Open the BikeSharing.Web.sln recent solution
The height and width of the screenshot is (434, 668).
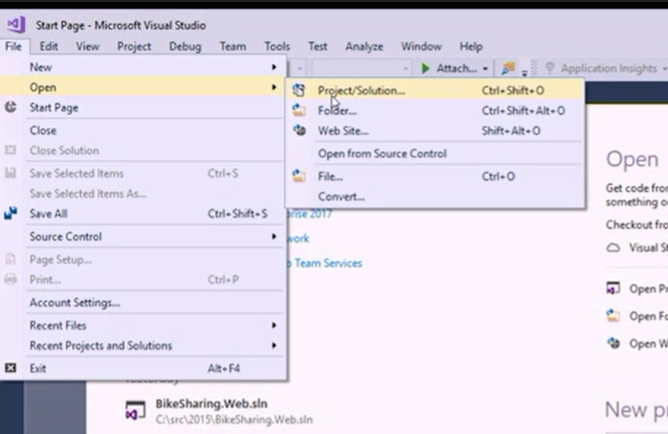(x=204, y=404)
